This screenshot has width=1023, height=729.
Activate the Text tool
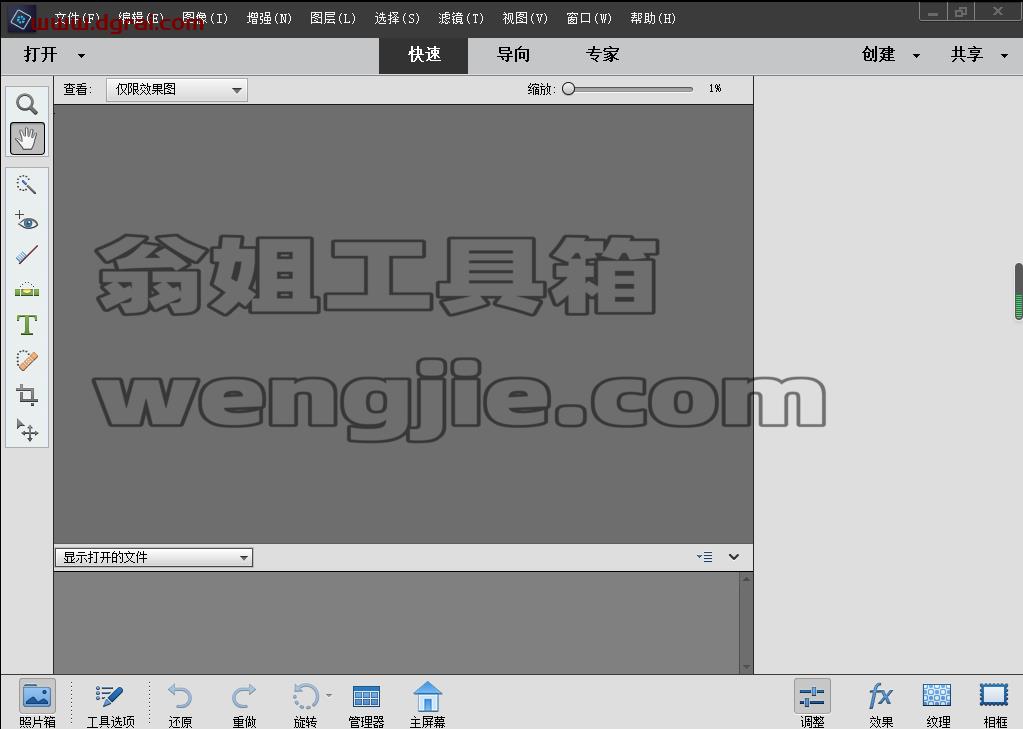27,324
